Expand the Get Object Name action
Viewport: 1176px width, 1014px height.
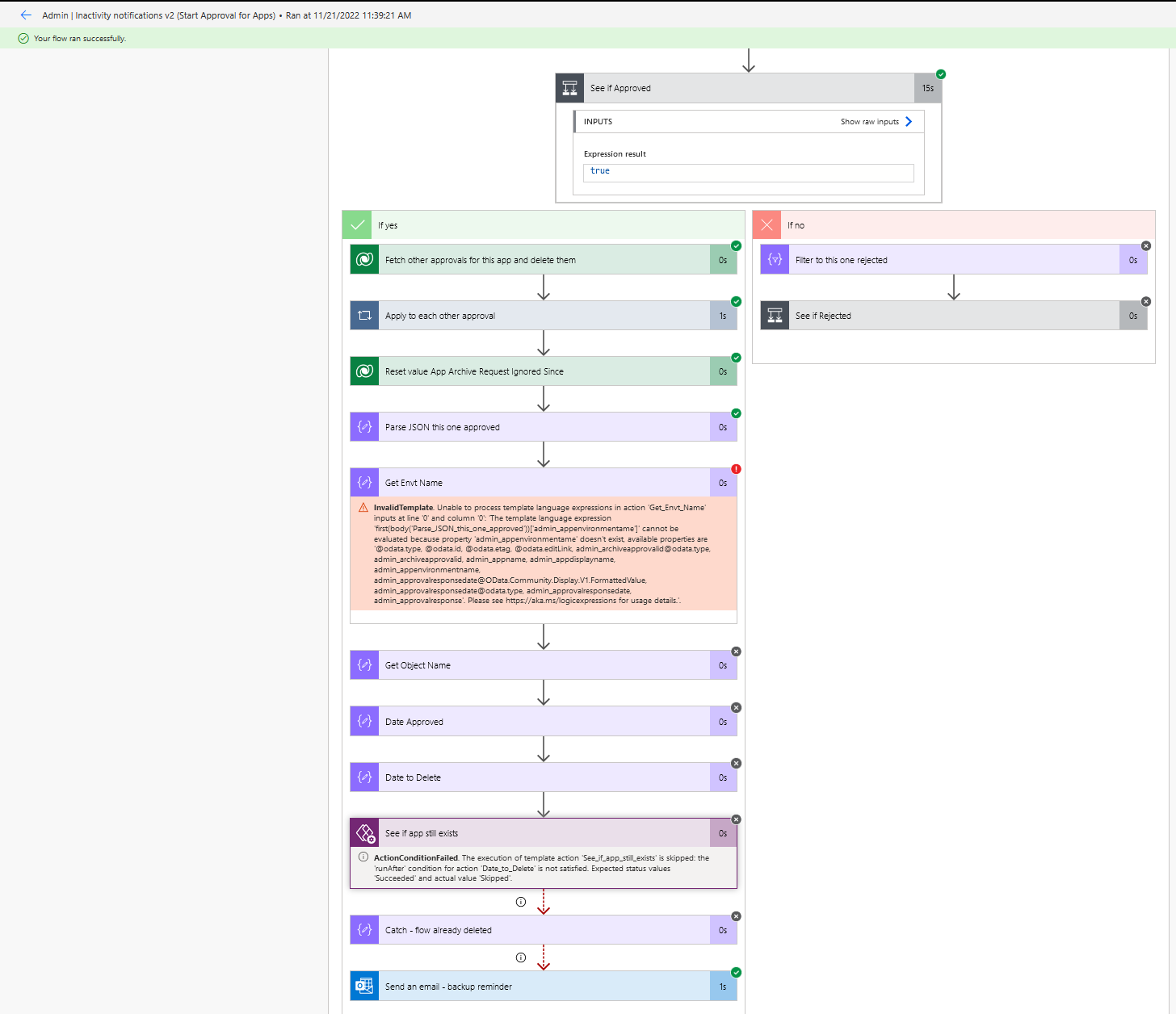[x=543, y=664]
